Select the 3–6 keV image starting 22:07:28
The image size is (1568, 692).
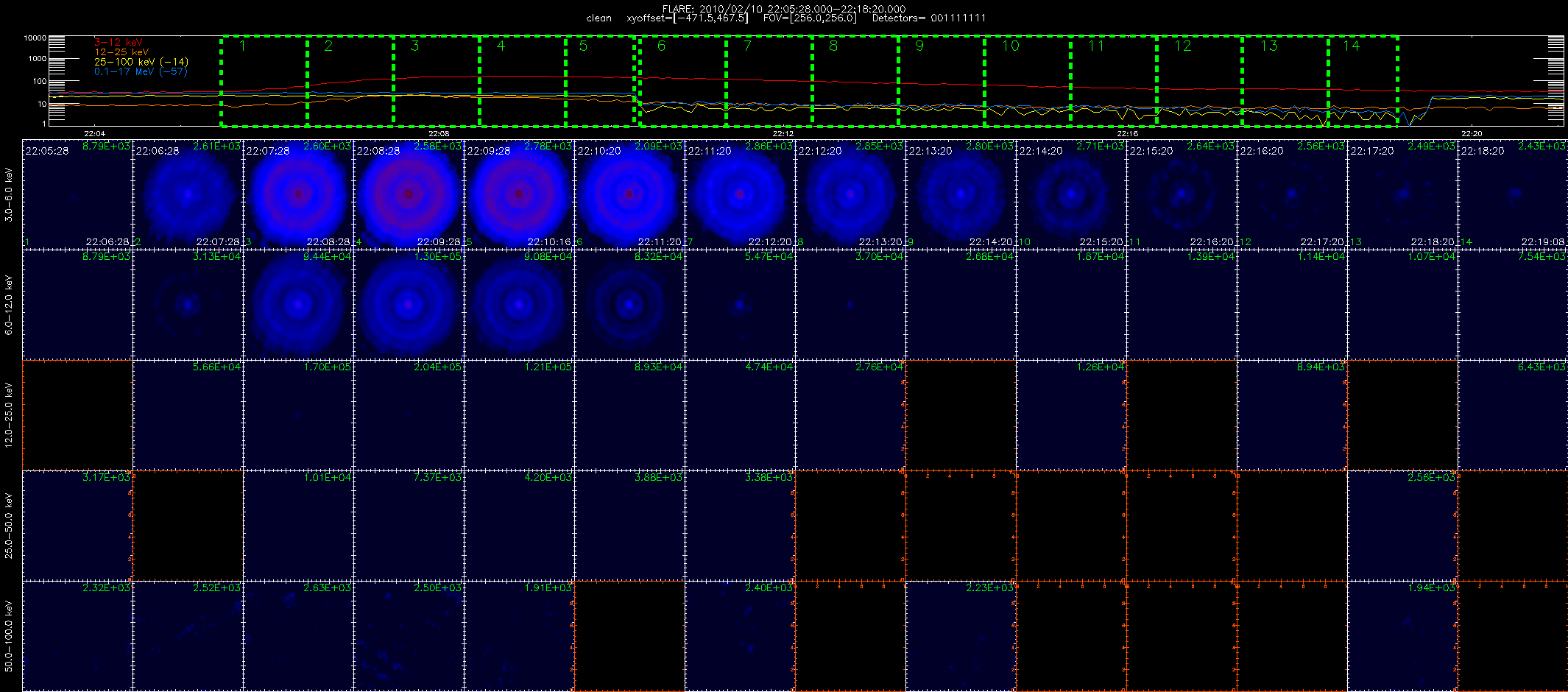click(298, 194)
